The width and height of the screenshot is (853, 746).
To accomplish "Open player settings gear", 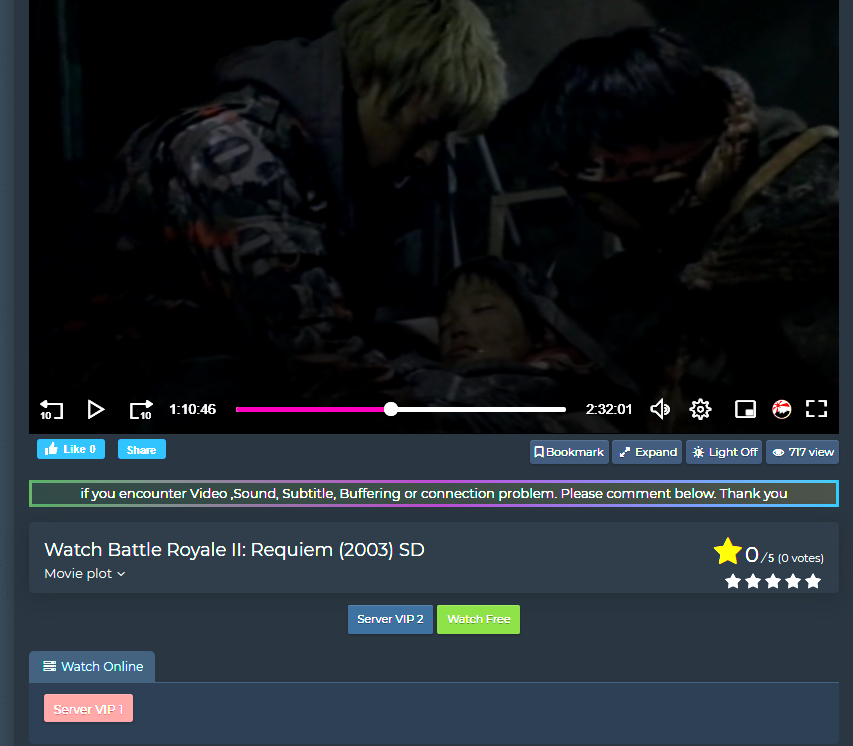I will 700,409.
